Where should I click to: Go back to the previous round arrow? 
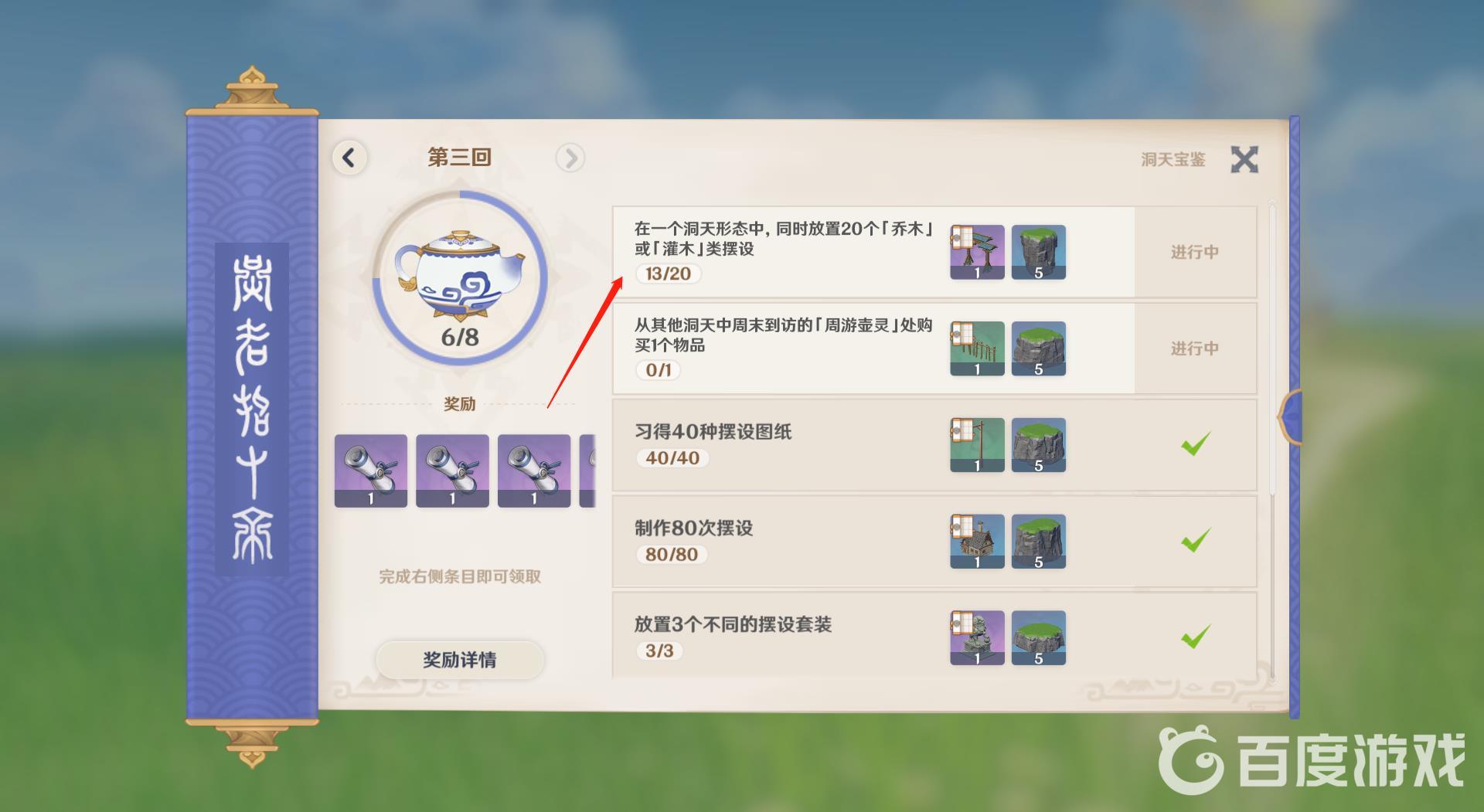pos(349,158)
